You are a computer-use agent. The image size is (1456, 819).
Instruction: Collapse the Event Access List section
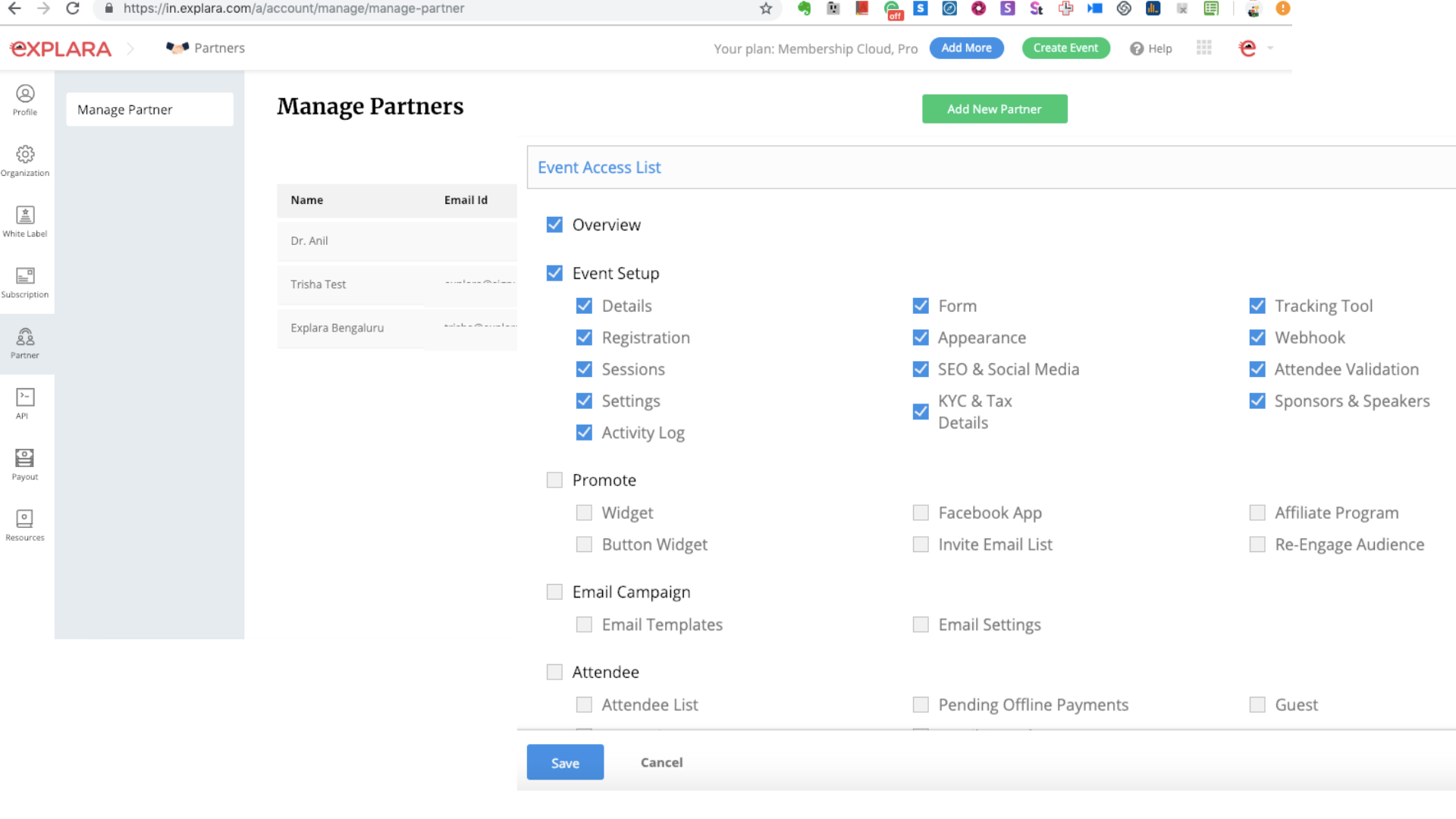click(598, 167)
